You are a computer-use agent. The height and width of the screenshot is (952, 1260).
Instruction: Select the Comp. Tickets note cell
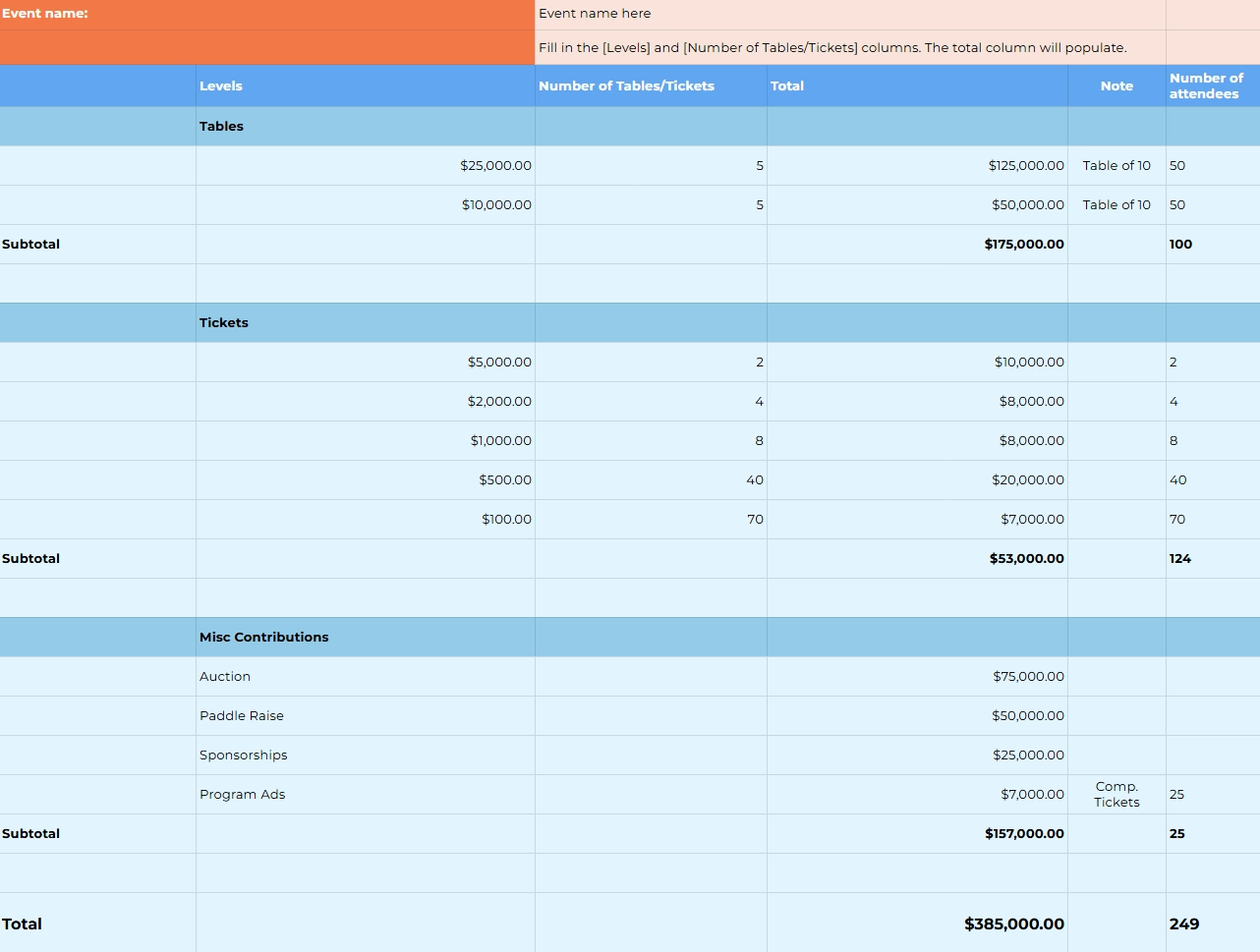[x=1117, y=794]
